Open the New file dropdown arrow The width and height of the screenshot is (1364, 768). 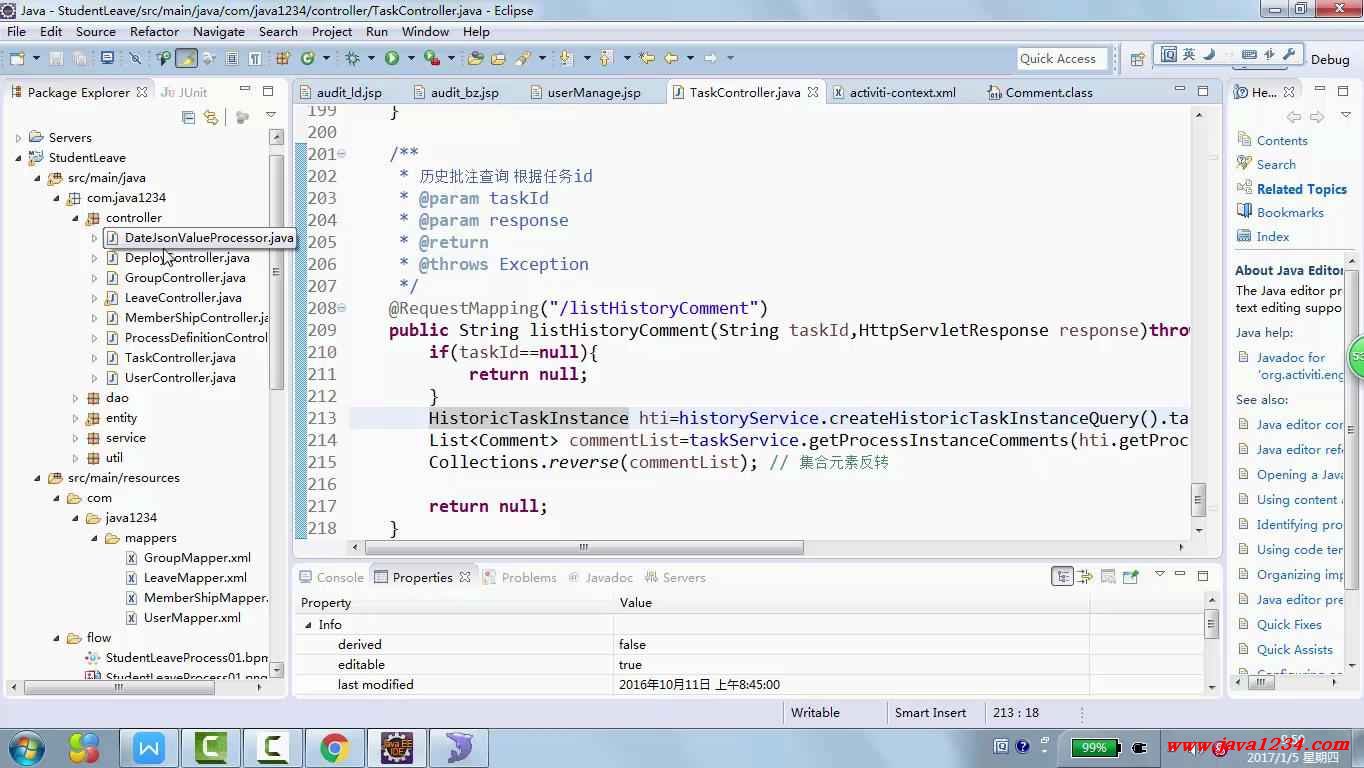point(36,58)
